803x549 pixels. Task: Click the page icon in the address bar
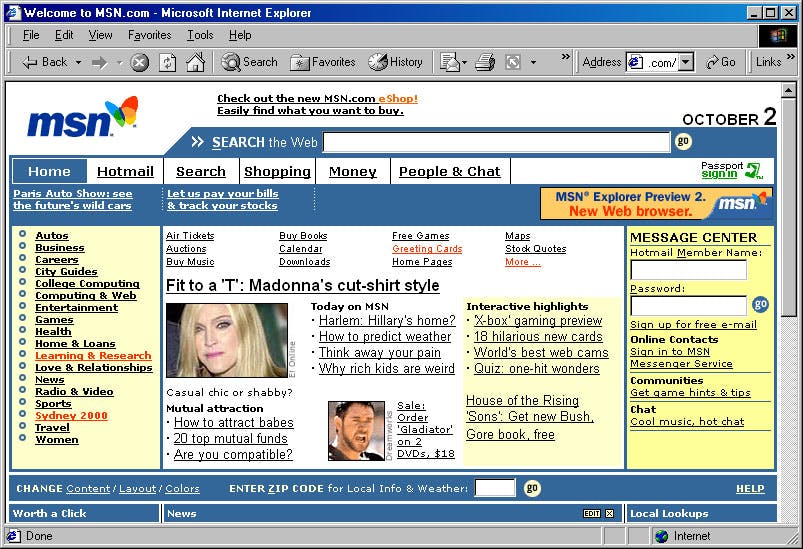point(636,62)
